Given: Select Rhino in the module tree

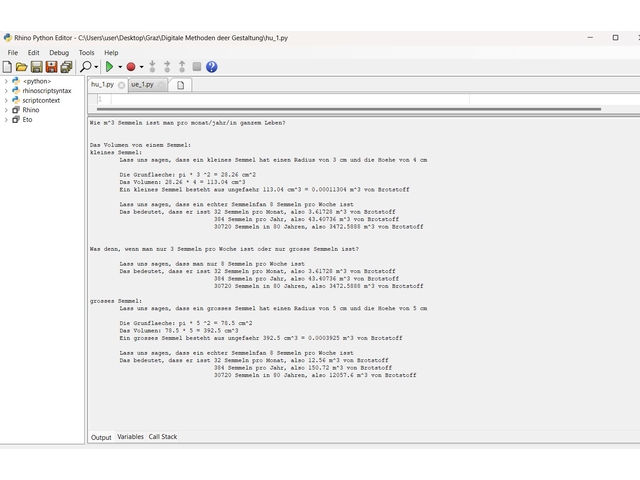Looking at the screenshot, I should click(x=31, y=110).
